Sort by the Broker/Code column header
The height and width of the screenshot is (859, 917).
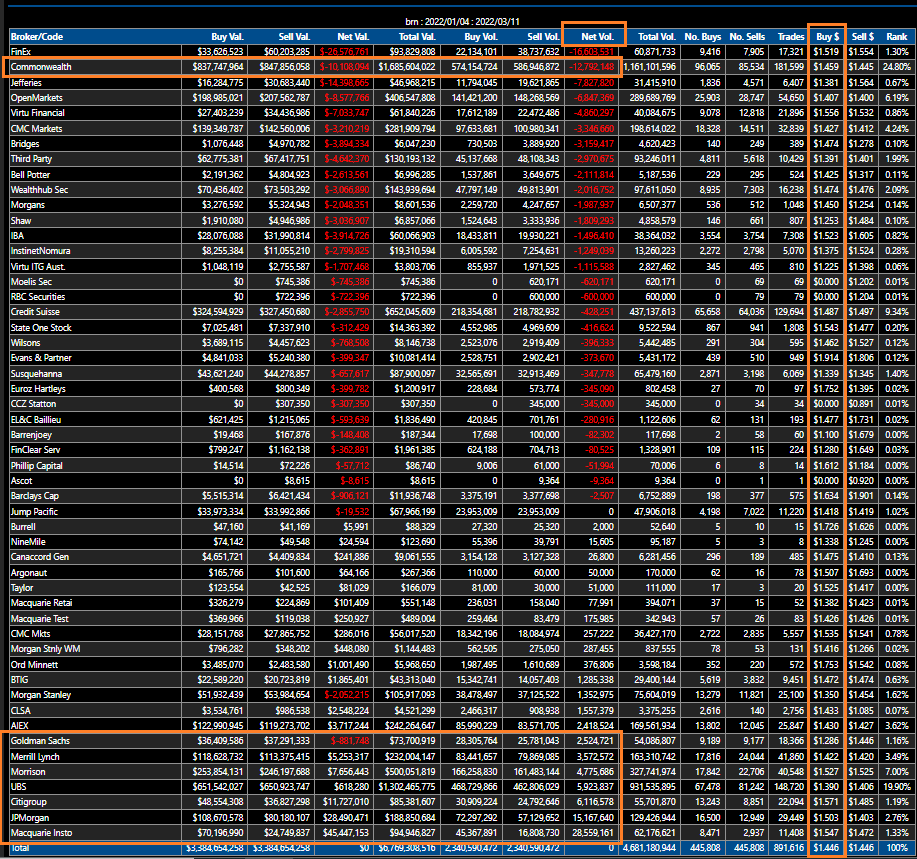click(38, 36)
